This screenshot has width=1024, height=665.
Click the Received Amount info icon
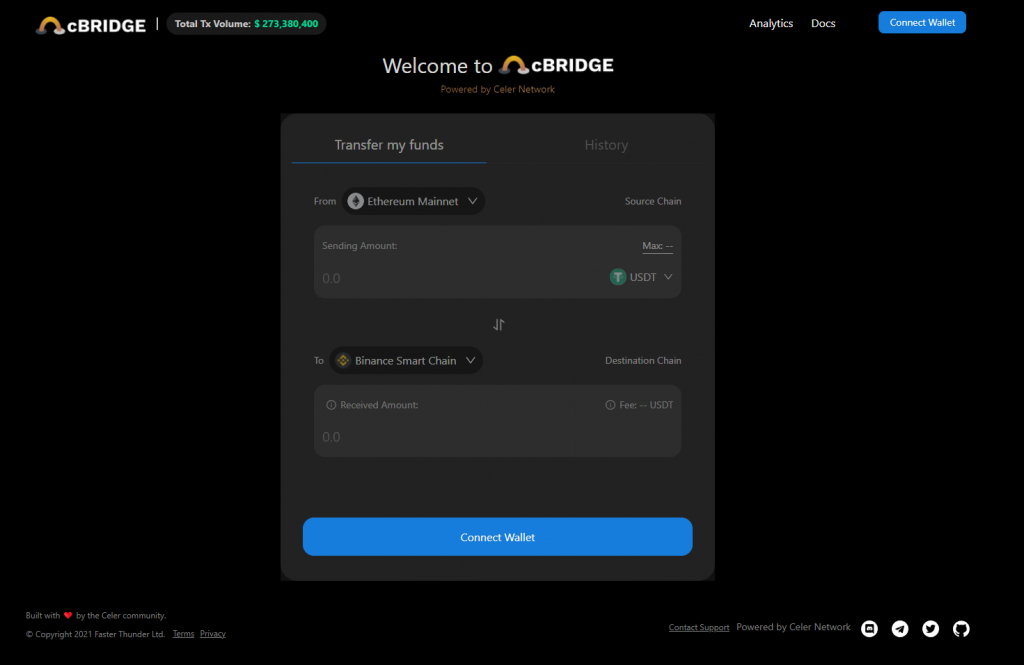(331, 405)
